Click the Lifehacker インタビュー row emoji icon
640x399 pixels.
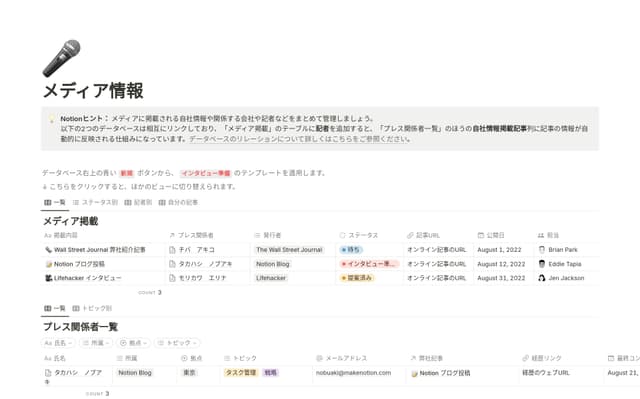point(49,278)
